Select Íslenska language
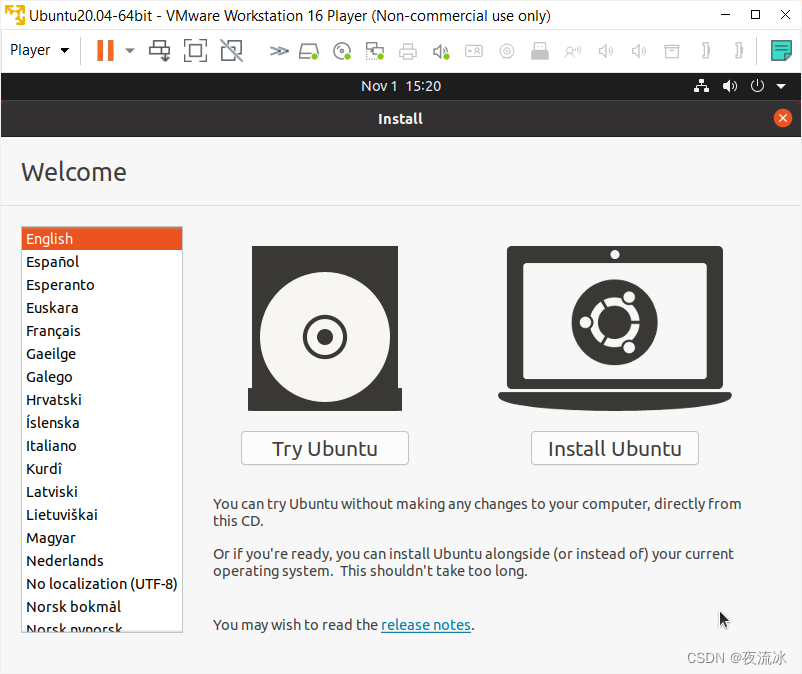The width and height of the screenshot is (802, 674). click(102, 423)
